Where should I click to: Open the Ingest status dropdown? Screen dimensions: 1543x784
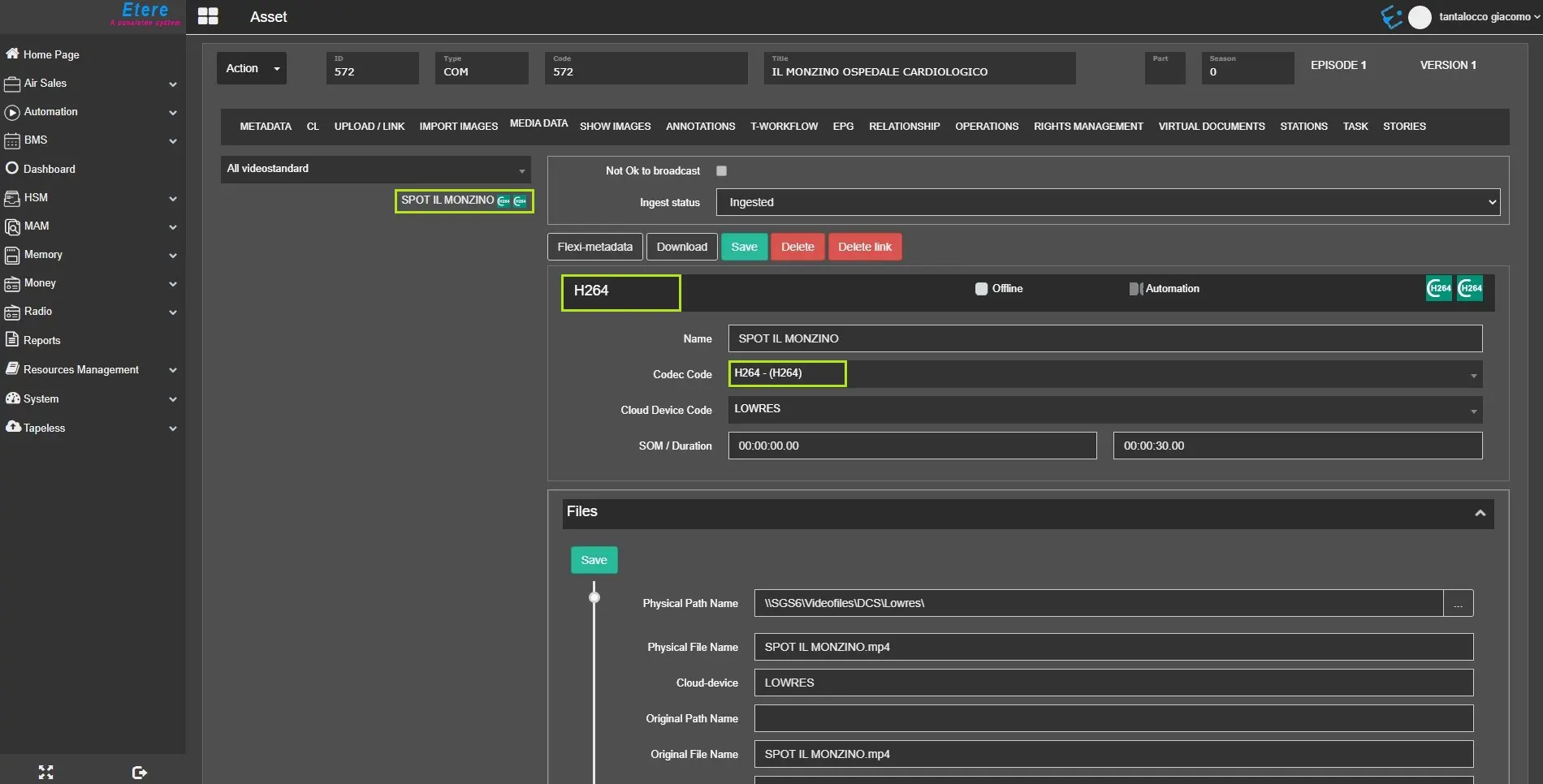tap(1107, 202)
